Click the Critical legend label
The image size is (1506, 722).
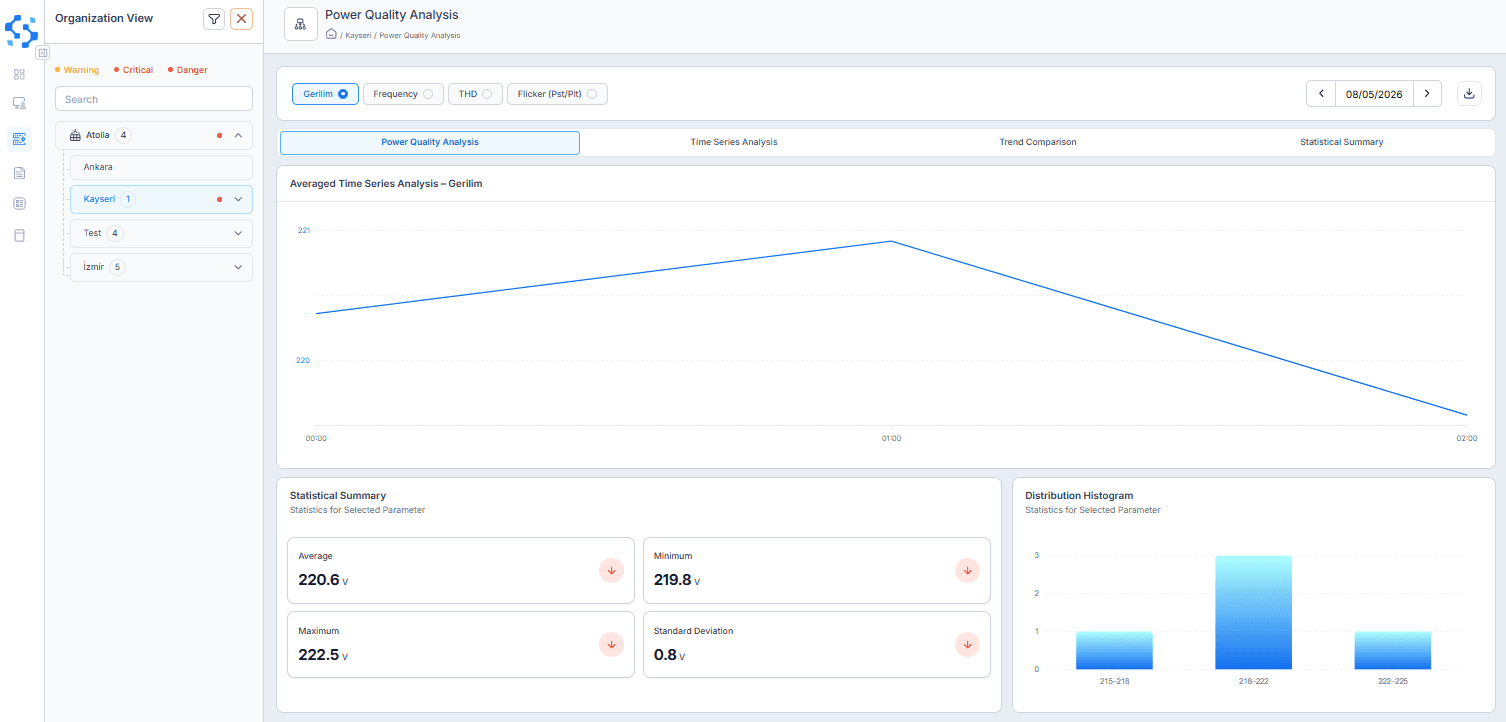[138, 70]
